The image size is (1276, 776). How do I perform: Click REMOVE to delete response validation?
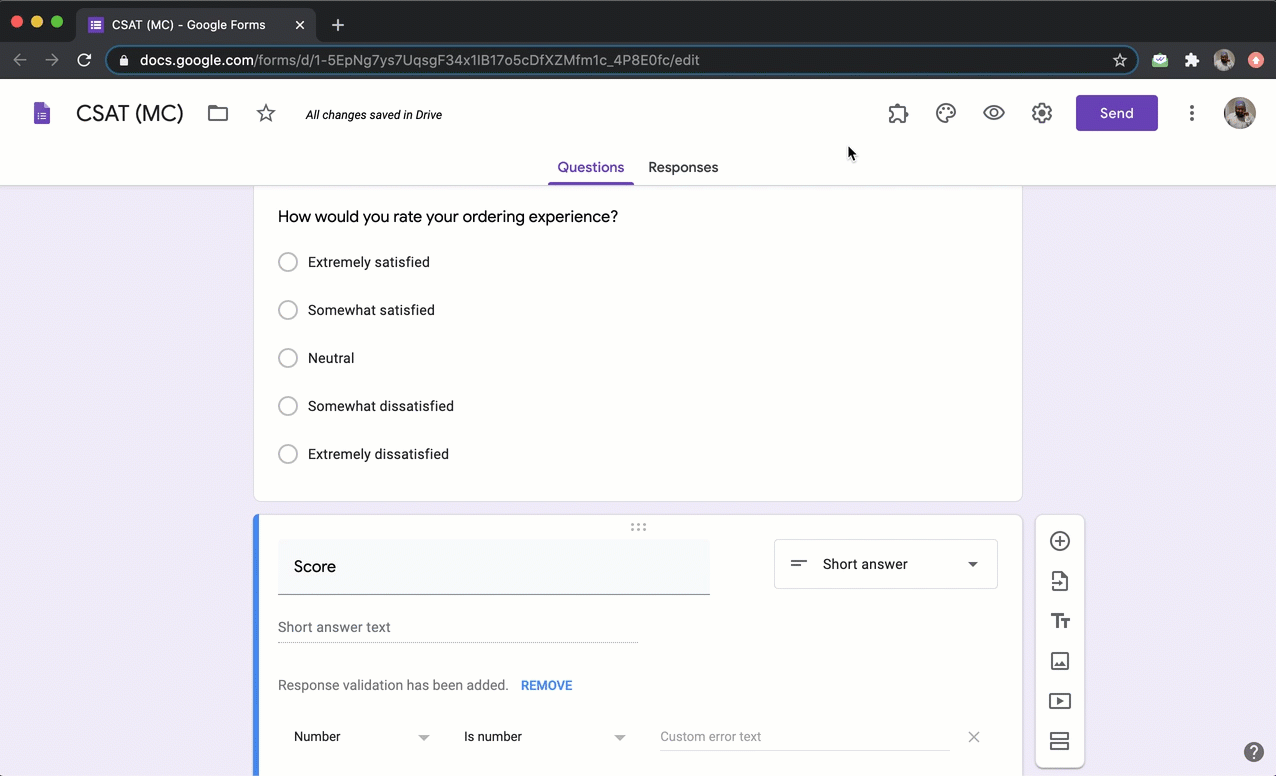tap(546, 685)
